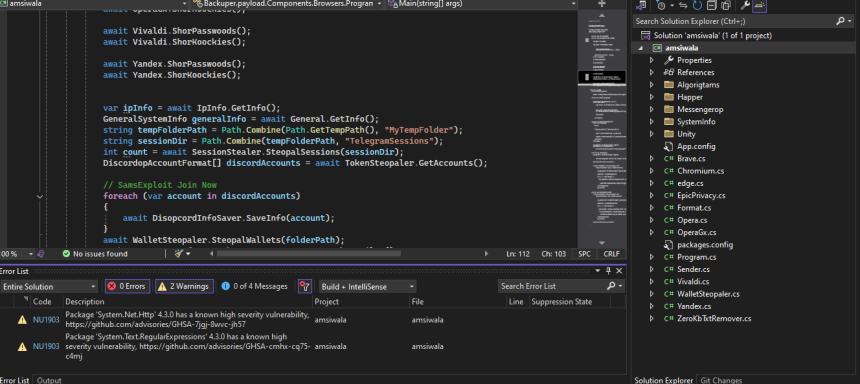Image resolution: width=860 pixels, height=384 pixels.
Task: Select ZeroKbTxtRemover.cs in Solution Explorer
Action: [x=714, y=318]
